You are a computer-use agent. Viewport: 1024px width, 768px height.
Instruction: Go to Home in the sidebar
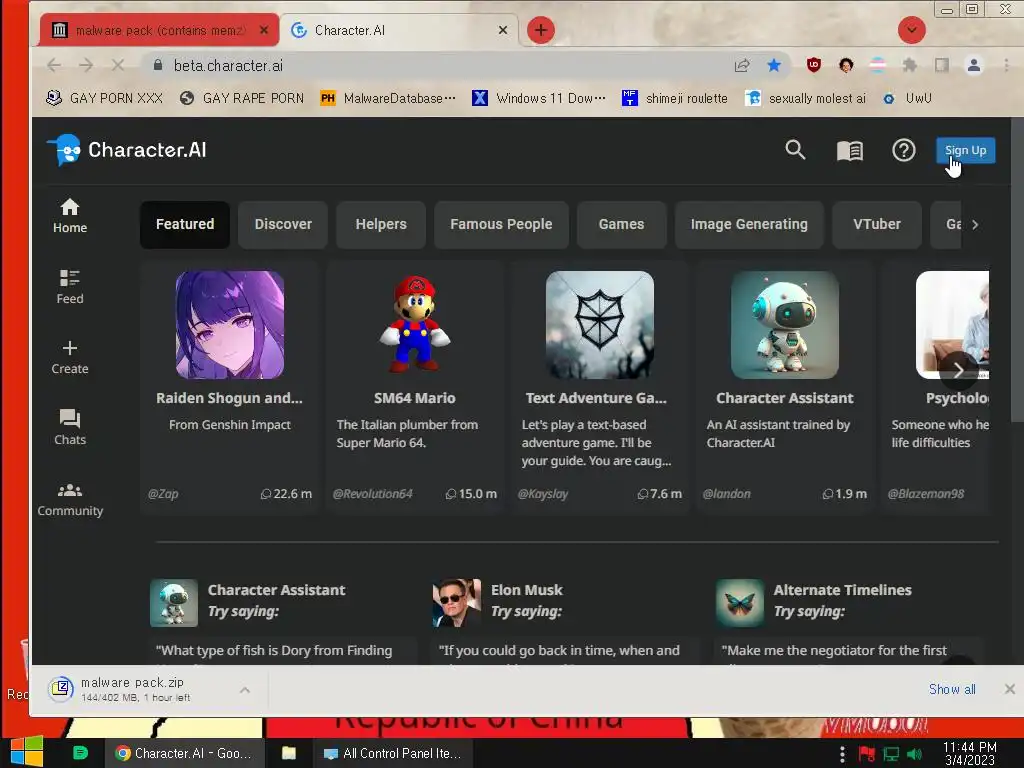70,216
